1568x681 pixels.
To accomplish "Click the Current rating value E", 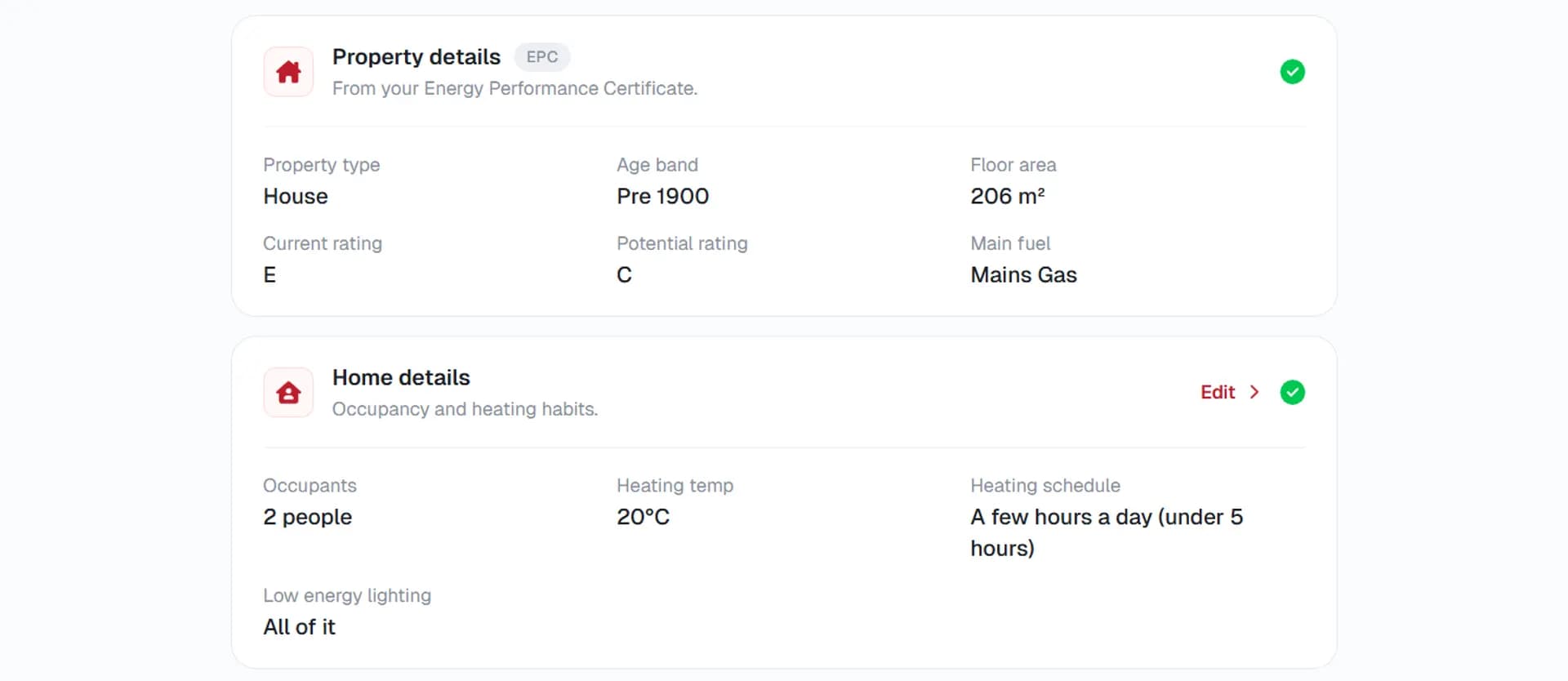I will pos(269,275).
